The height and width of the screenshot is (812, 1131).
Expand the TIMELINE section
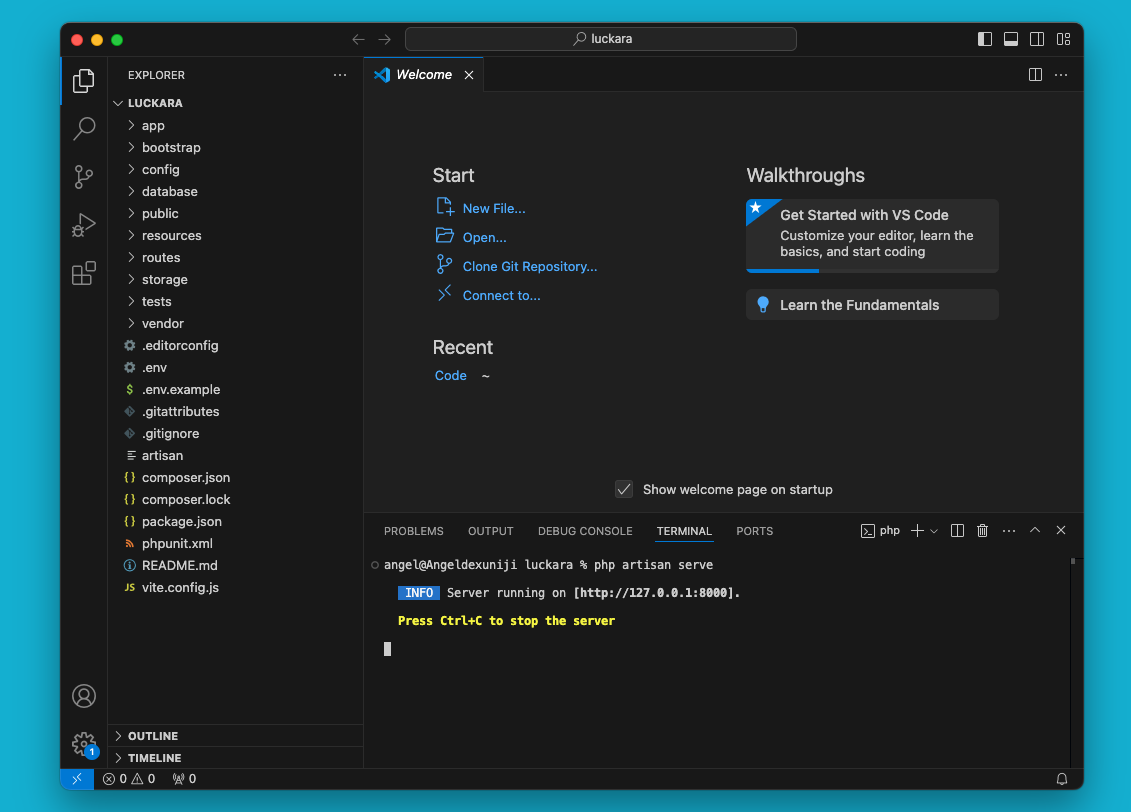tap(235, 758)
